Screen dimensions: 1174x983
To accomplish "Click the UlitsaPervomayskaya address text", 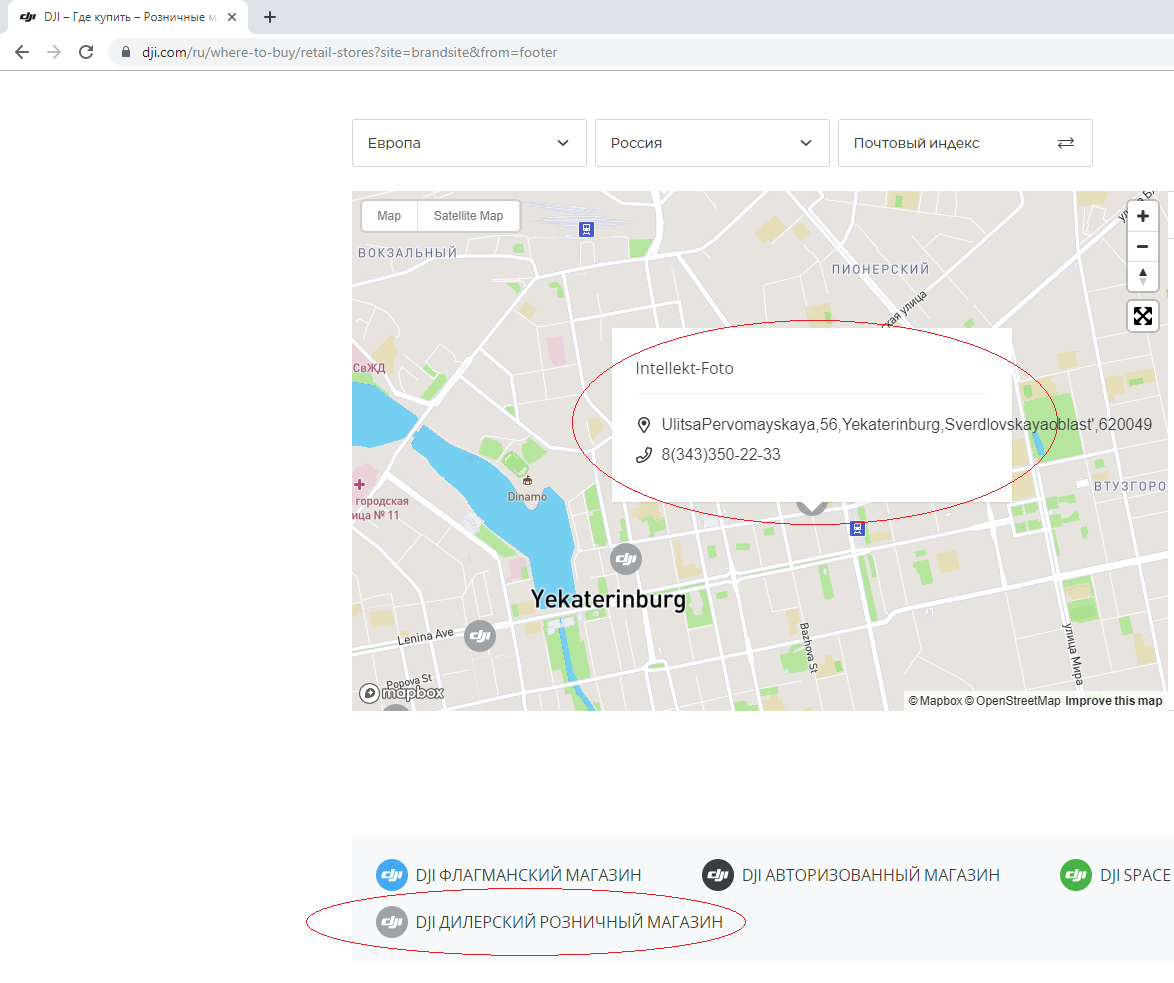I will coord(907,424).
